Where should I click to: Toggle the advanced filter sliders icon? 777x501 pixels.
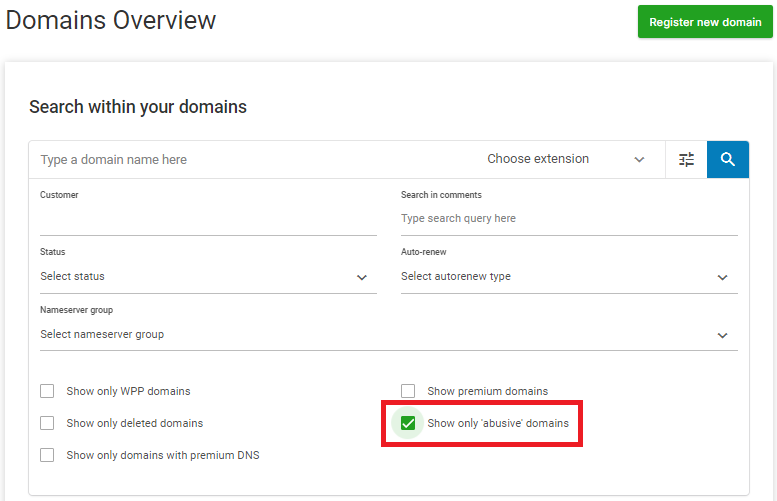click(x=686, y=160)
